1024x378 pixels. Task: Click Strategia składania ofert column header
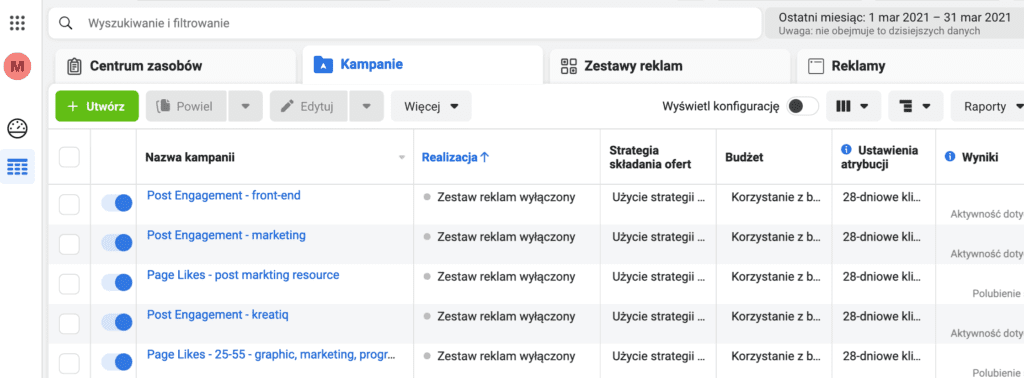point(650,157)
